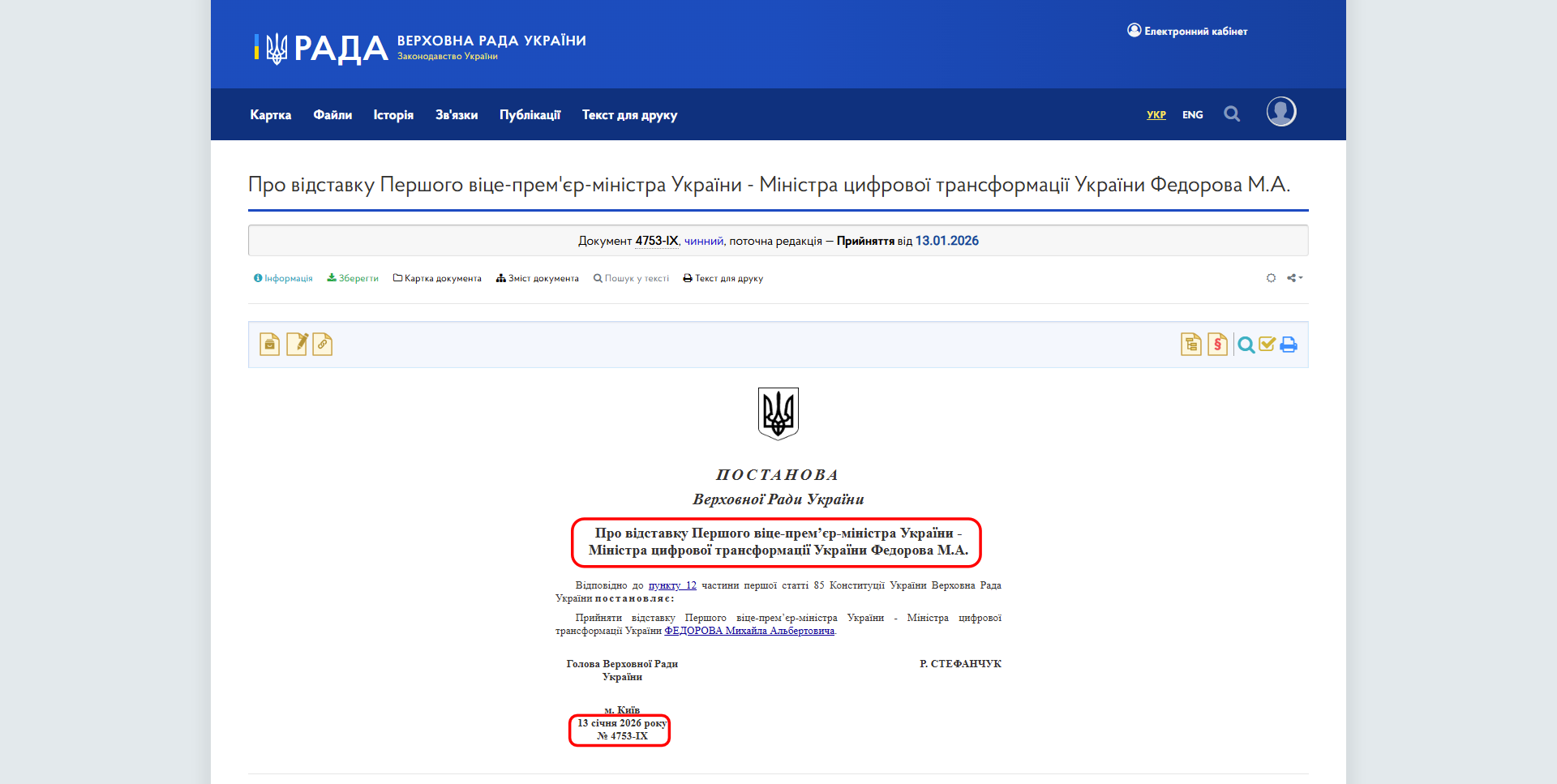1557x784 pixels.
Task: Click the document structure tree icon
Action: point(1191,345)
